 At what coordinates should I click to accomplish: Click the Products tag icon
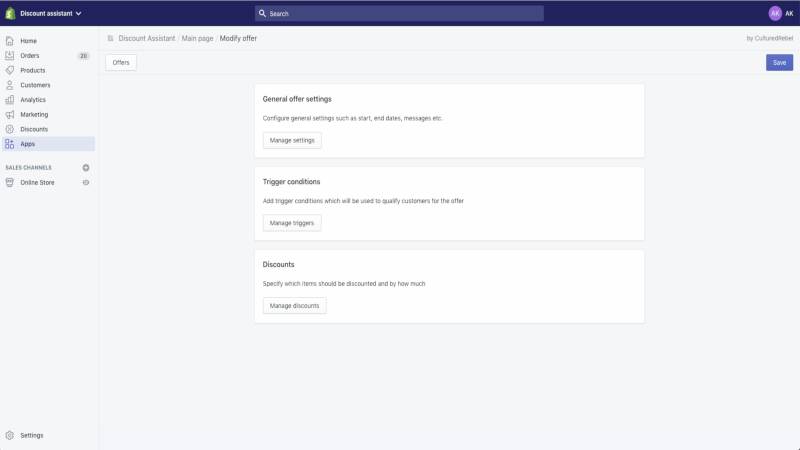coord(10,70)
